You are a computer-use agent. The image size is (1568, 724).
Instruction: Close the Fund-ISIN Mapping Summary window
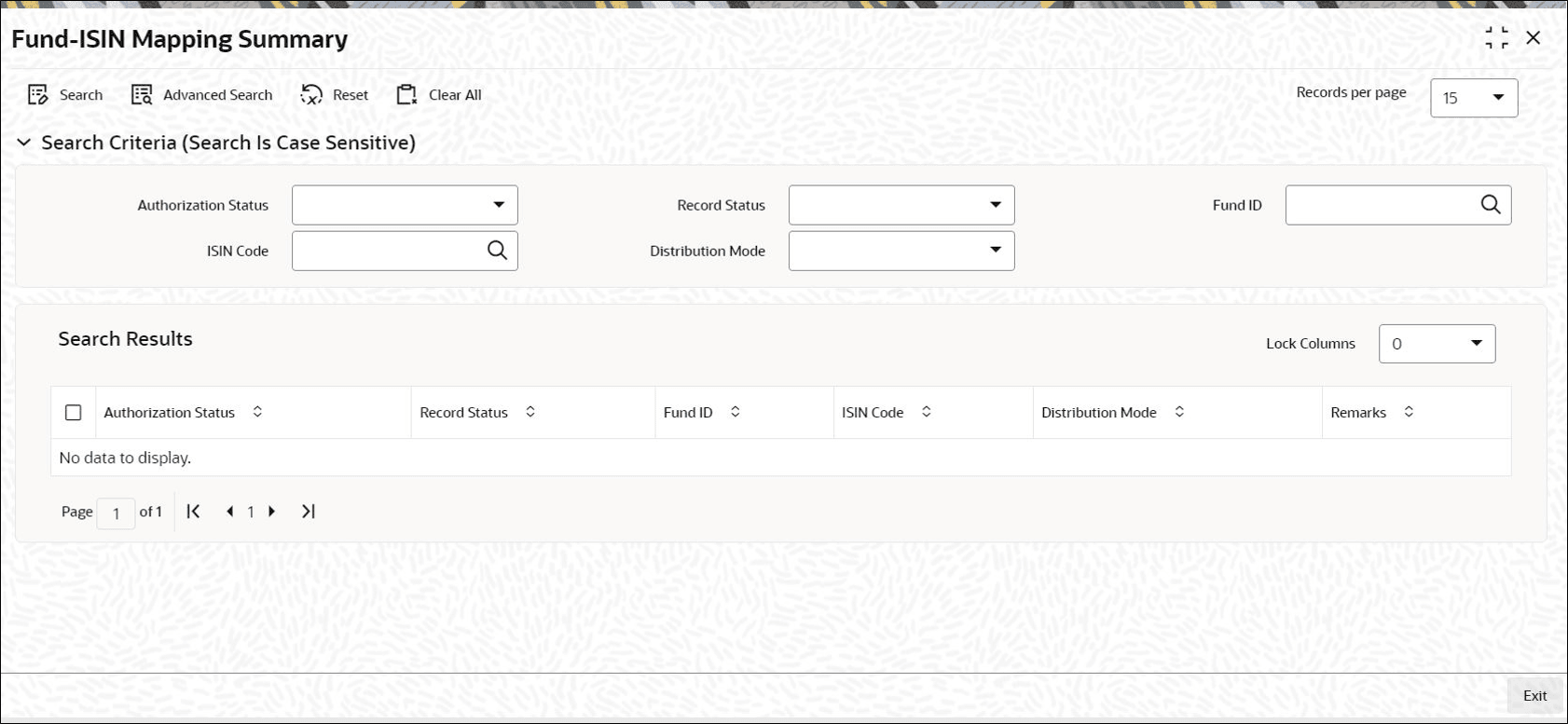click(1534, 38)
